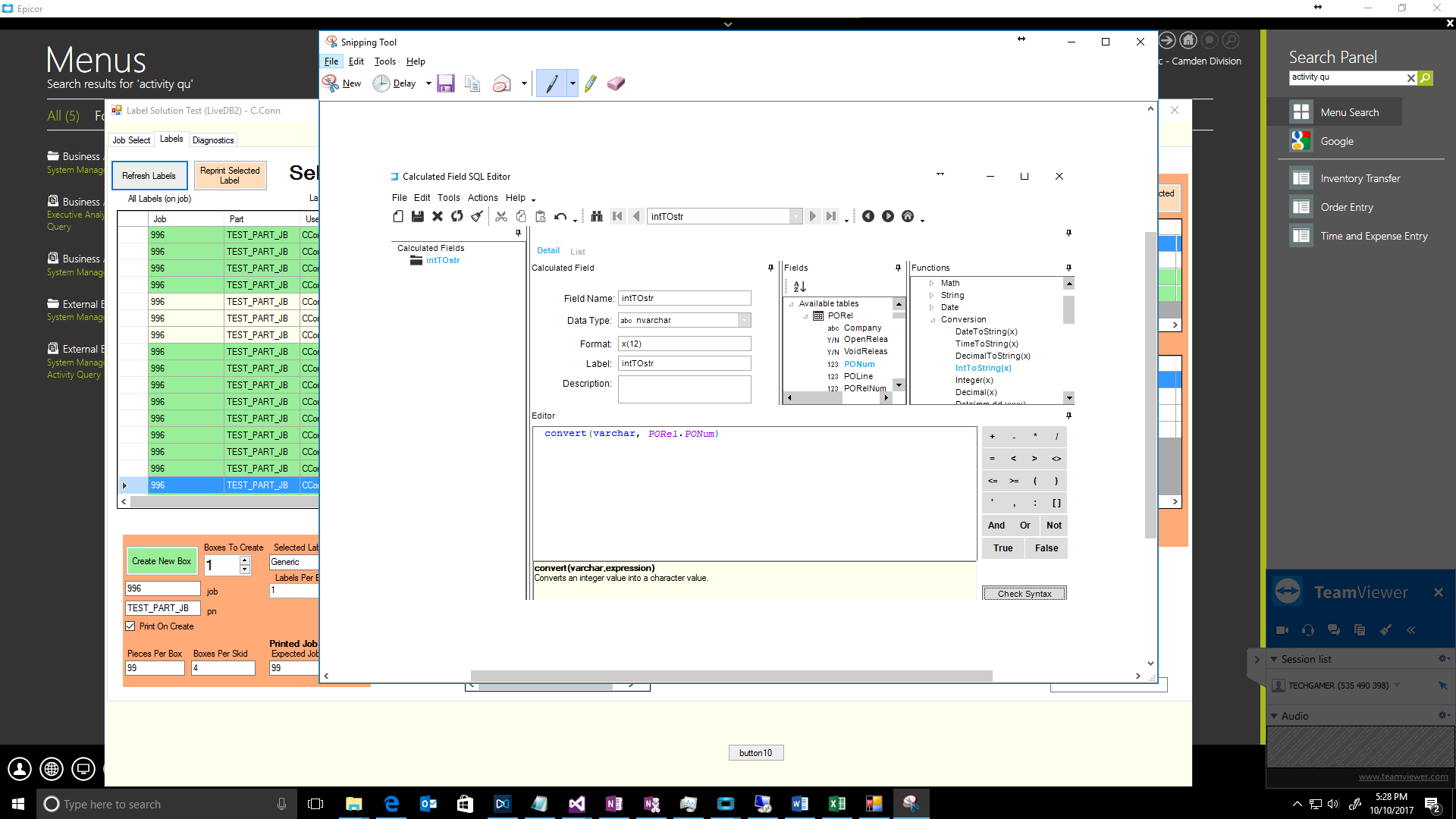Click the Save icon in SQL Editor toolbar
The height and width of the screenshot is (819, 1456).
(x=418, y=216)
